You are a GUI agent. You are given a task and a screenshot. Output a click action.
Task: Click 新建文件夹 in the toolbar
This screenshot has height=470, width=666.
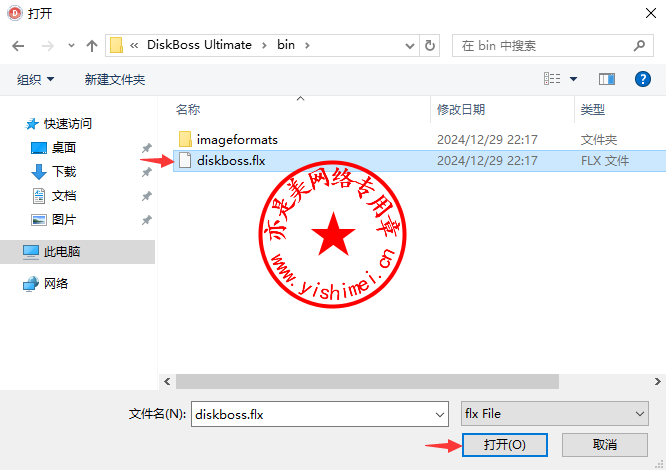point(115,79)
